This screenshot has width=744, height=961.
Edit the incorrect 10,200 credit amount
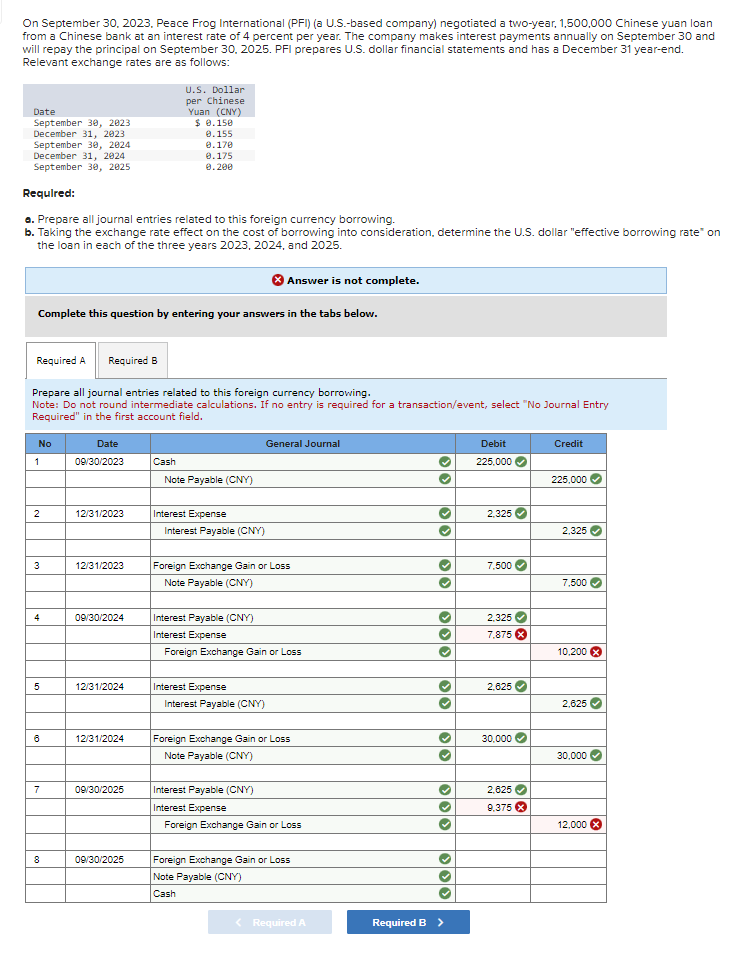568,651
